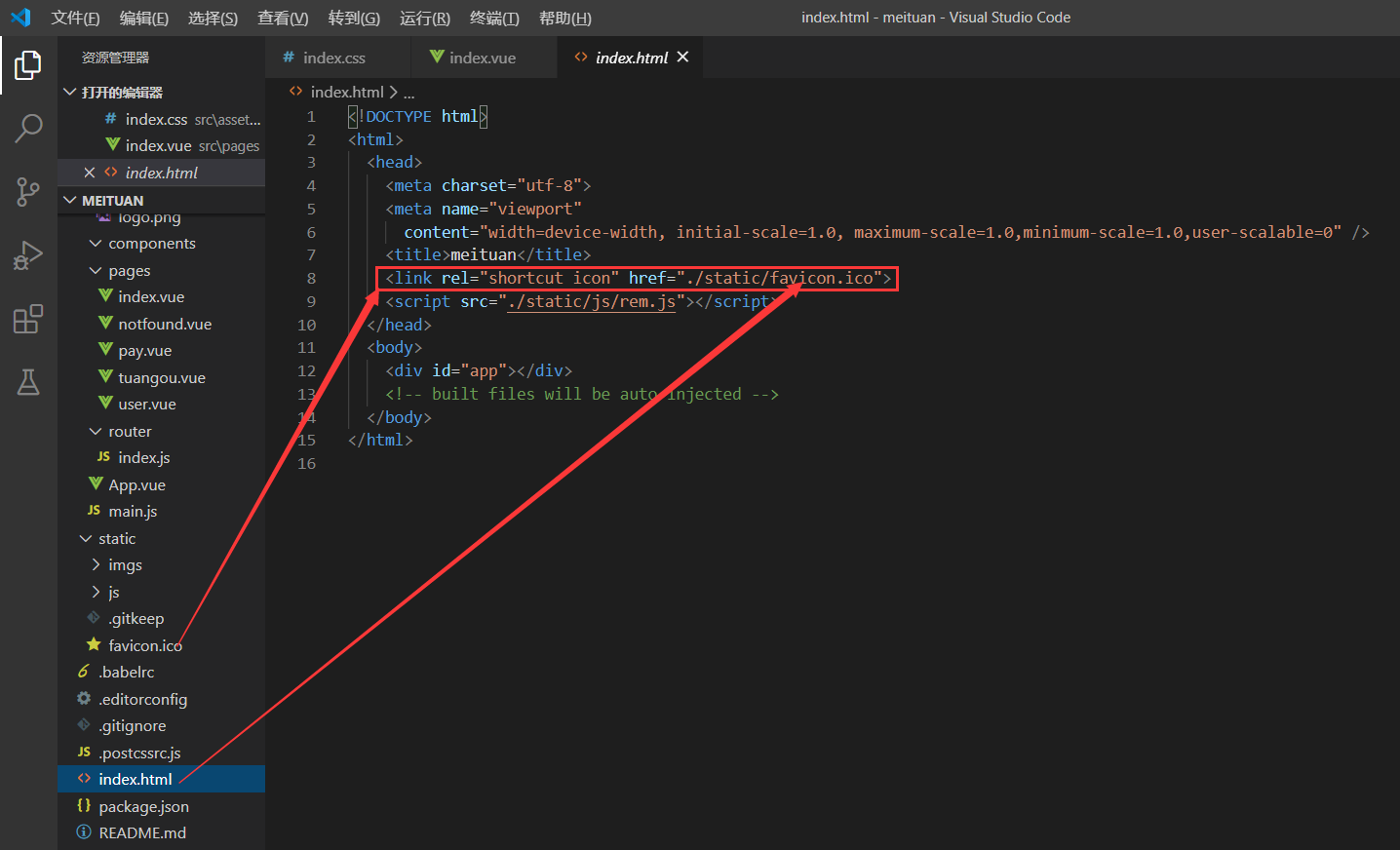The width and height of the screenshot is (1400, 850).
Task: Open the 转到(G) menu
Action: [354, 18]
